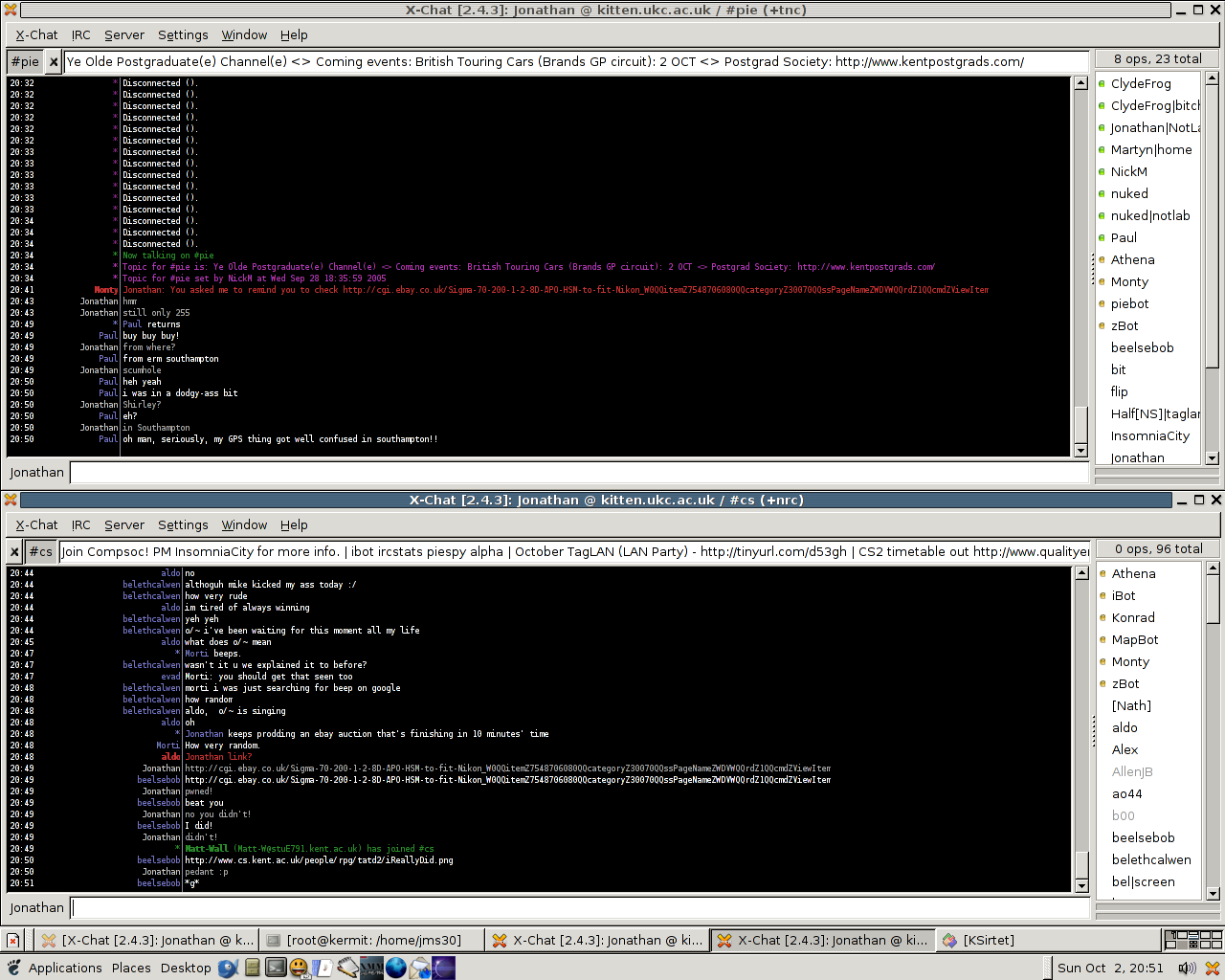1225x980 pixels.
Task: Open the smiley face messenger launcher
Action: click(299, 968)
